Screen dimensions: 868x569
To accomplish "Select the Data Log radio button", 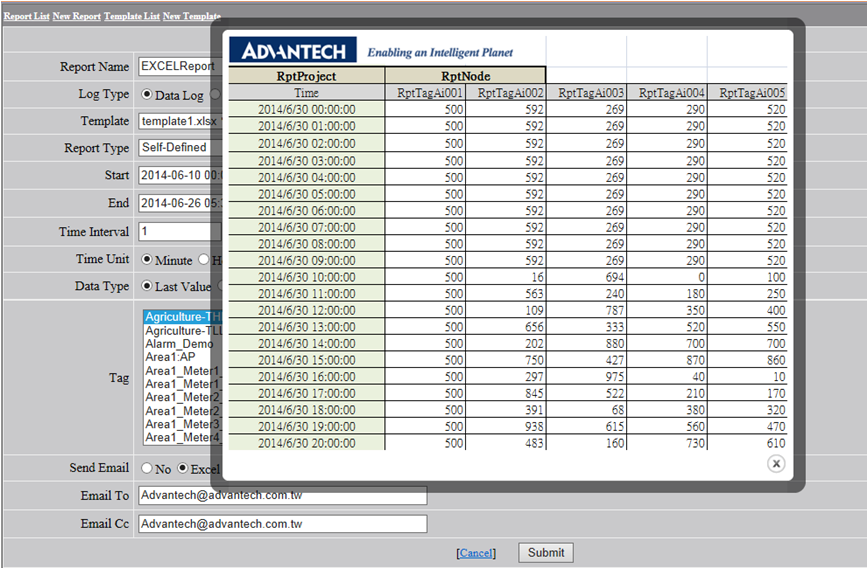I will [x=148, y=95].
